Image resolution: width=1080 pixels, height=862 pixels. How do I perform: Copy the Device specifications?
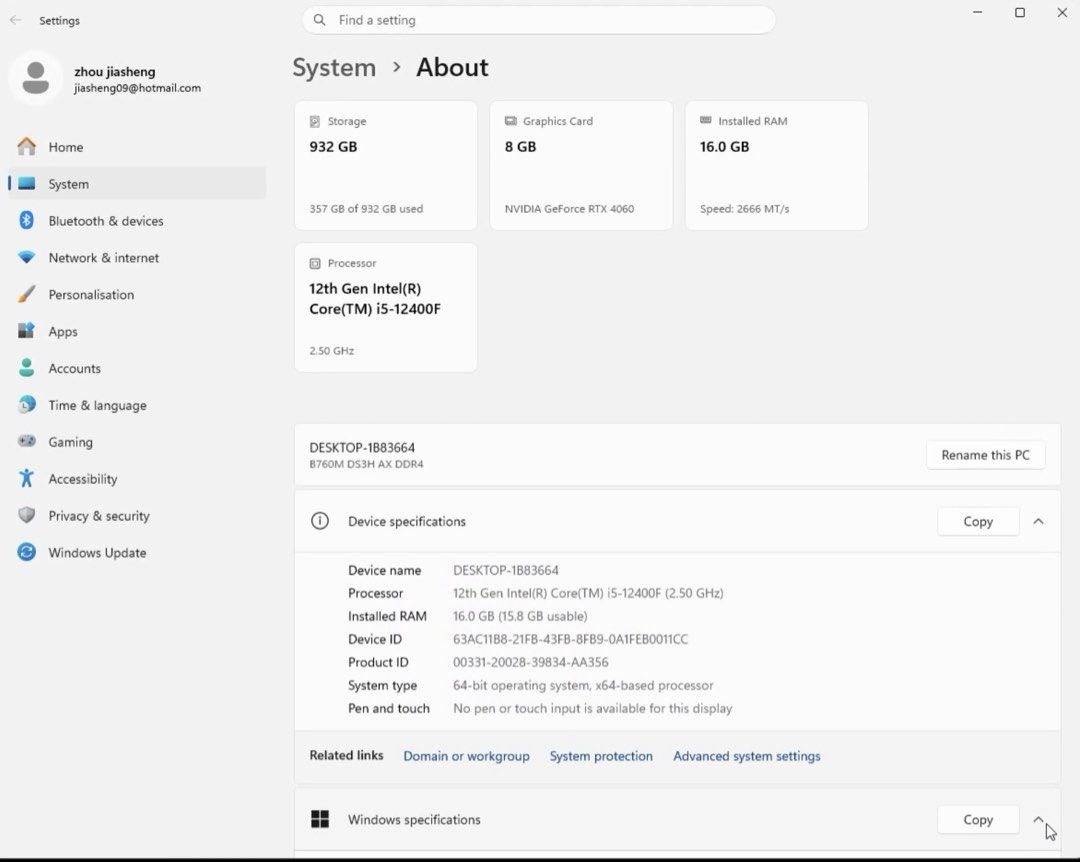[978, 522]
